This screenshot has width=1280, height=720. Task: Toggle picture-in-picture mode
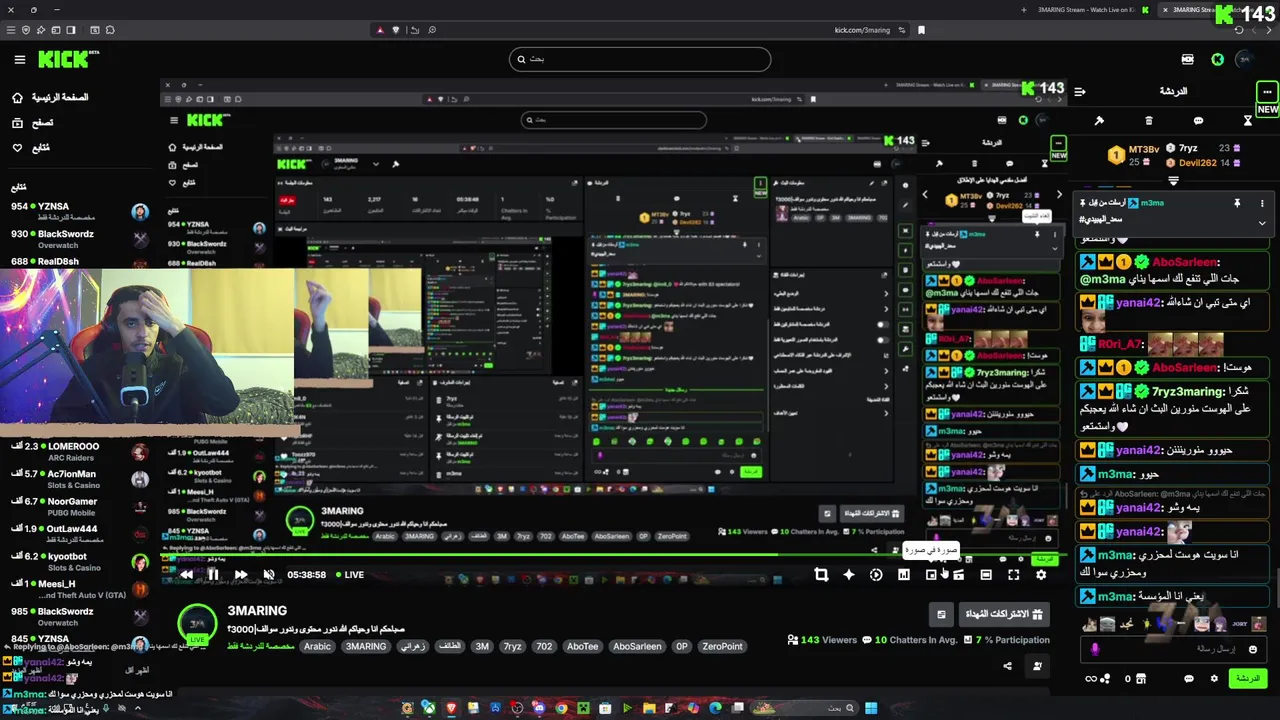point(931,575)
